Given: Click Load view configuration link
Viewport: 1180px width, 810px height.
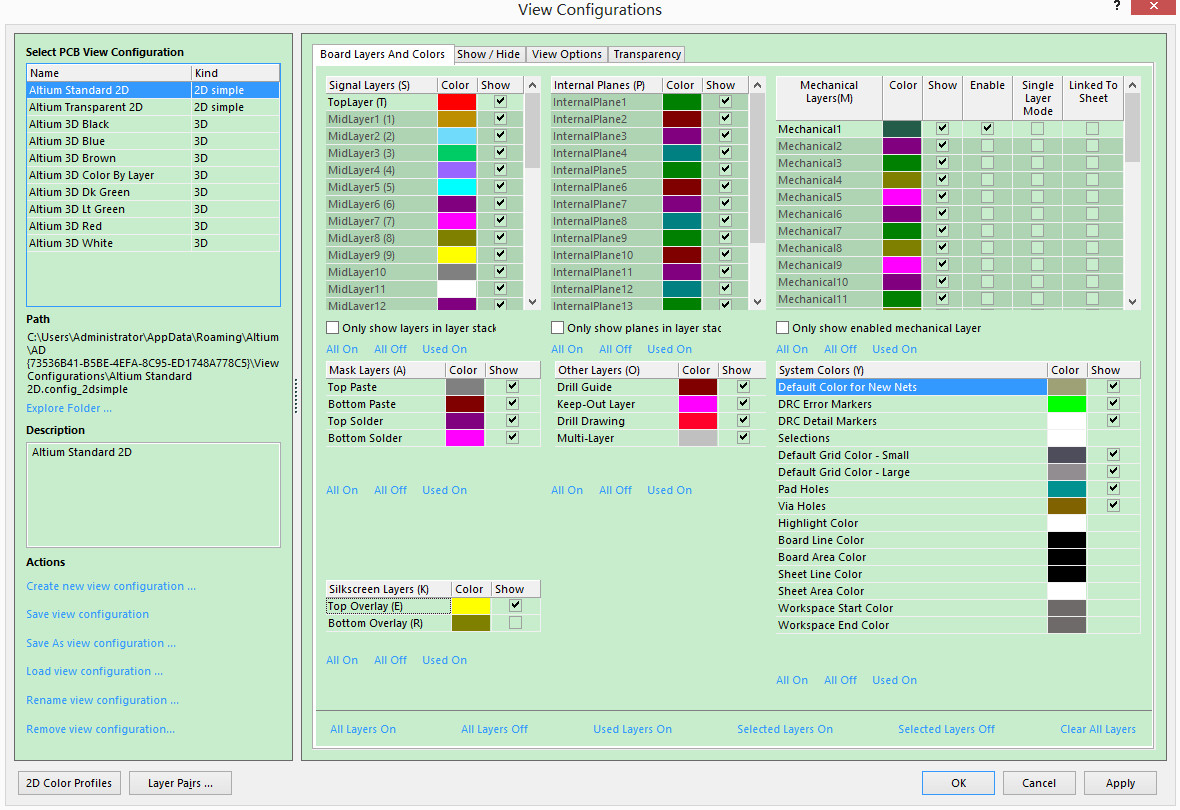Looking at the screenshot, I should (x=94, y=671).
